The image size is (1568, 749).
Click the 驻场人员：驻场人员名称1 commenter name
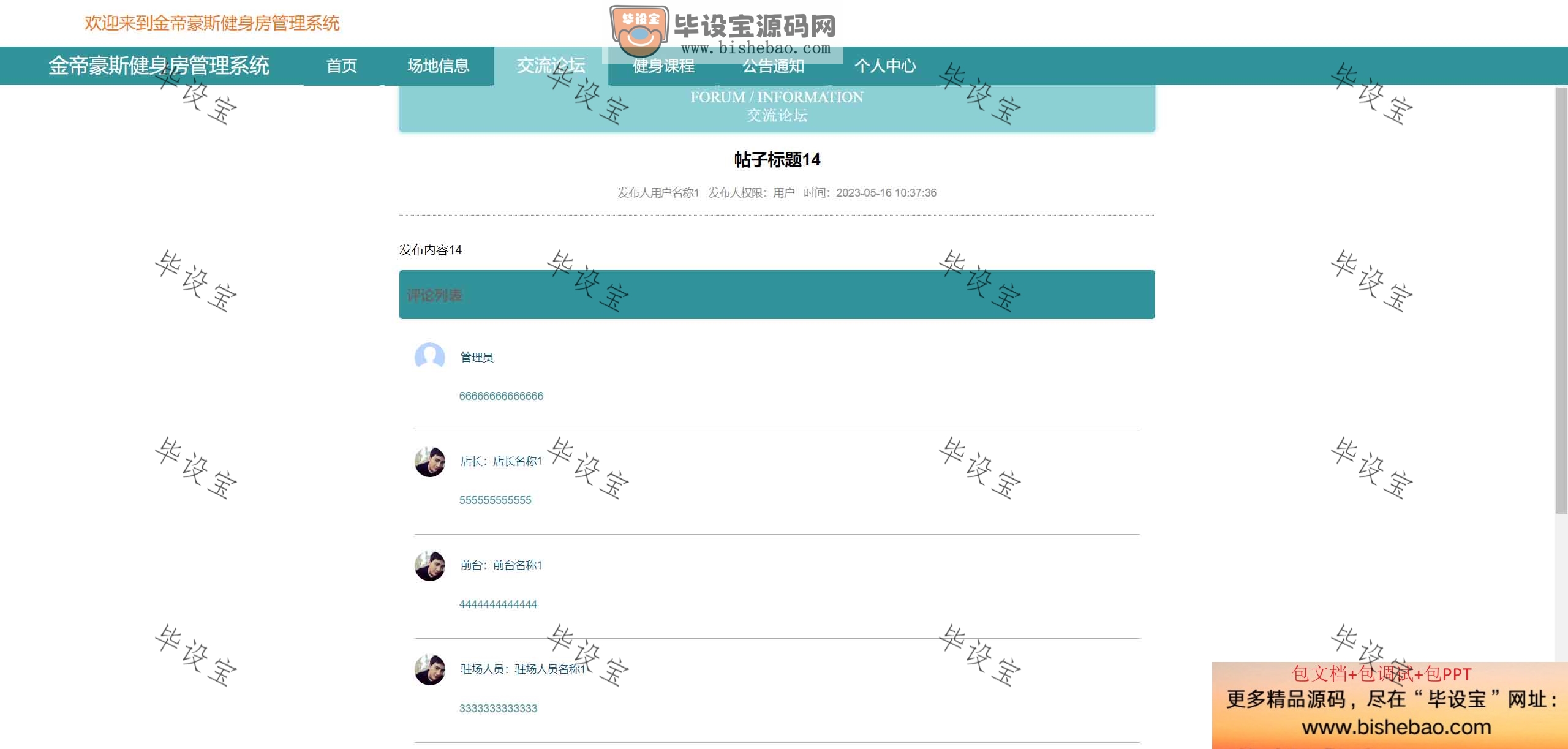[523, 669]
